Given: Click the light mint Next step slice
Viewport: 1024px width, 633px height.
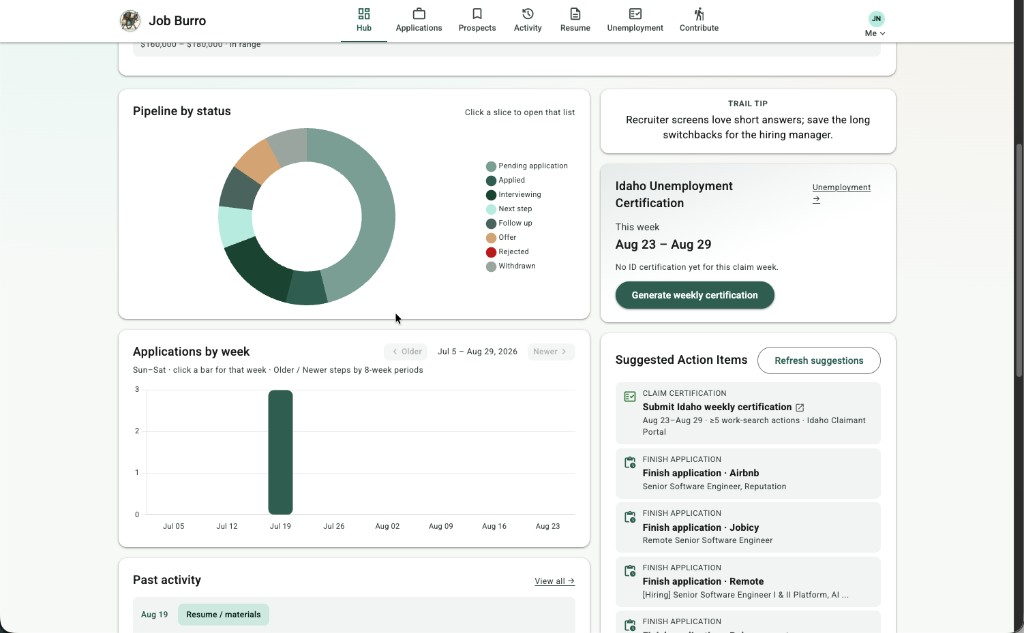Looking at the screenshot, I should point(235,226).
